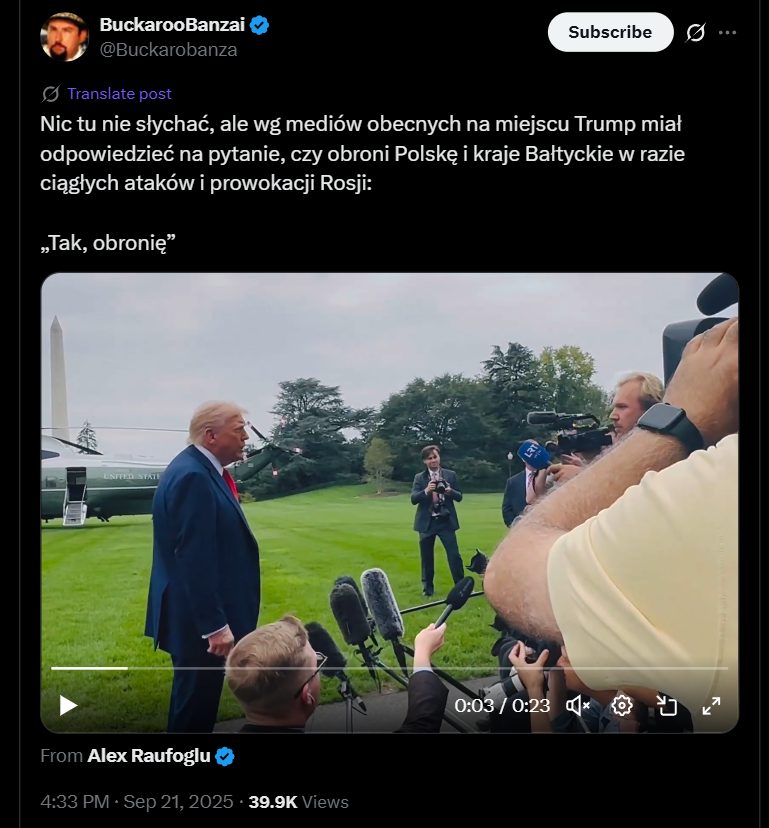769x828 pixels.
Task: Enable picture-in-picture mode for the video
Action: click(667, 705)
